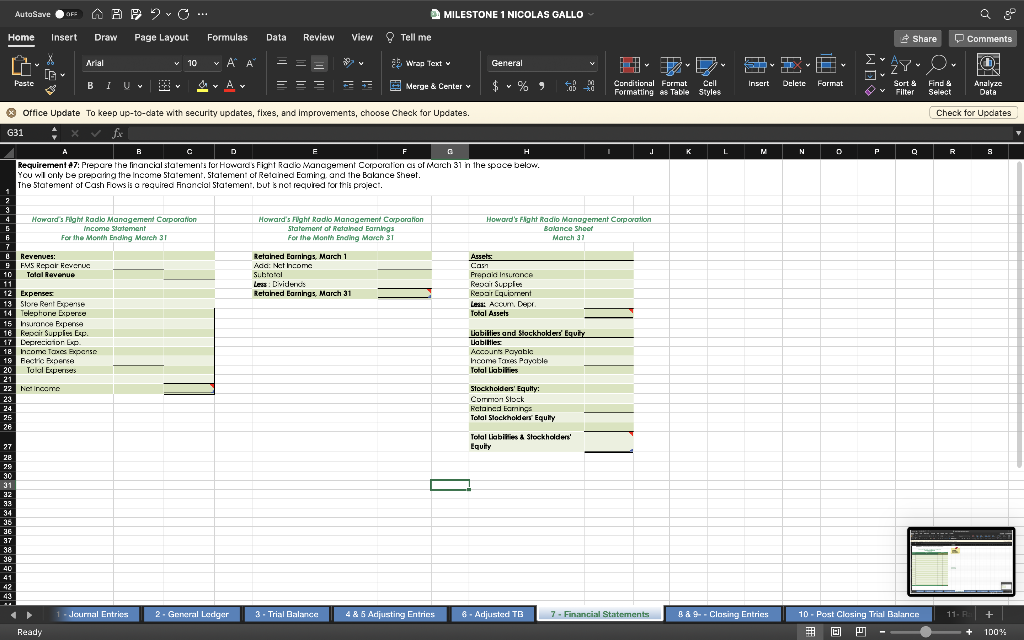Click the Paste clipboard icon
Image resolution: width=1024 pixels, height=640 pixels.
click(21, 67)
